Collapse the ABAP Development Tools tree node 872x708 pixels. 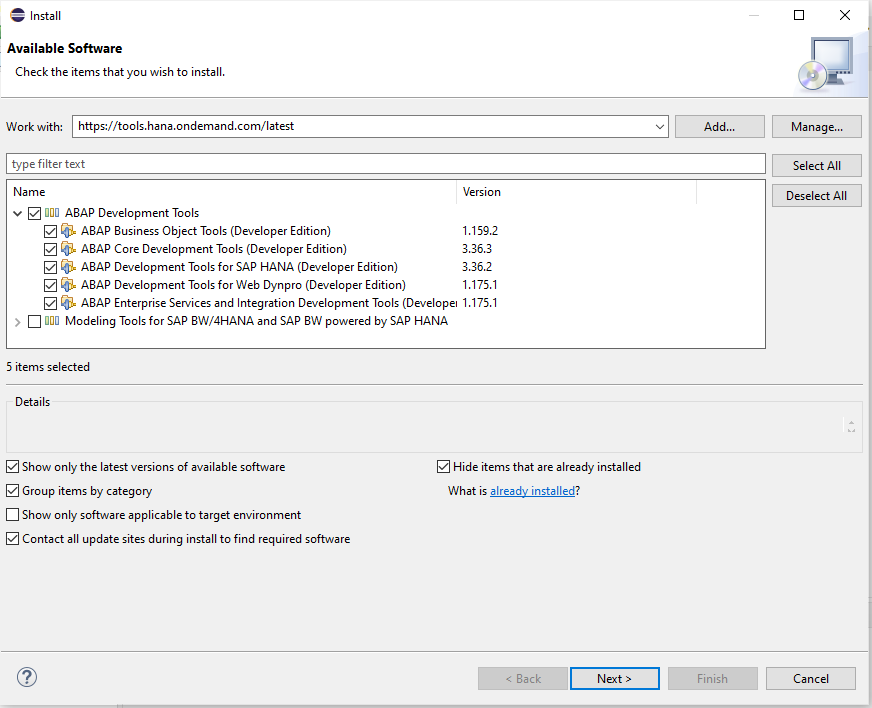(18, 213)
